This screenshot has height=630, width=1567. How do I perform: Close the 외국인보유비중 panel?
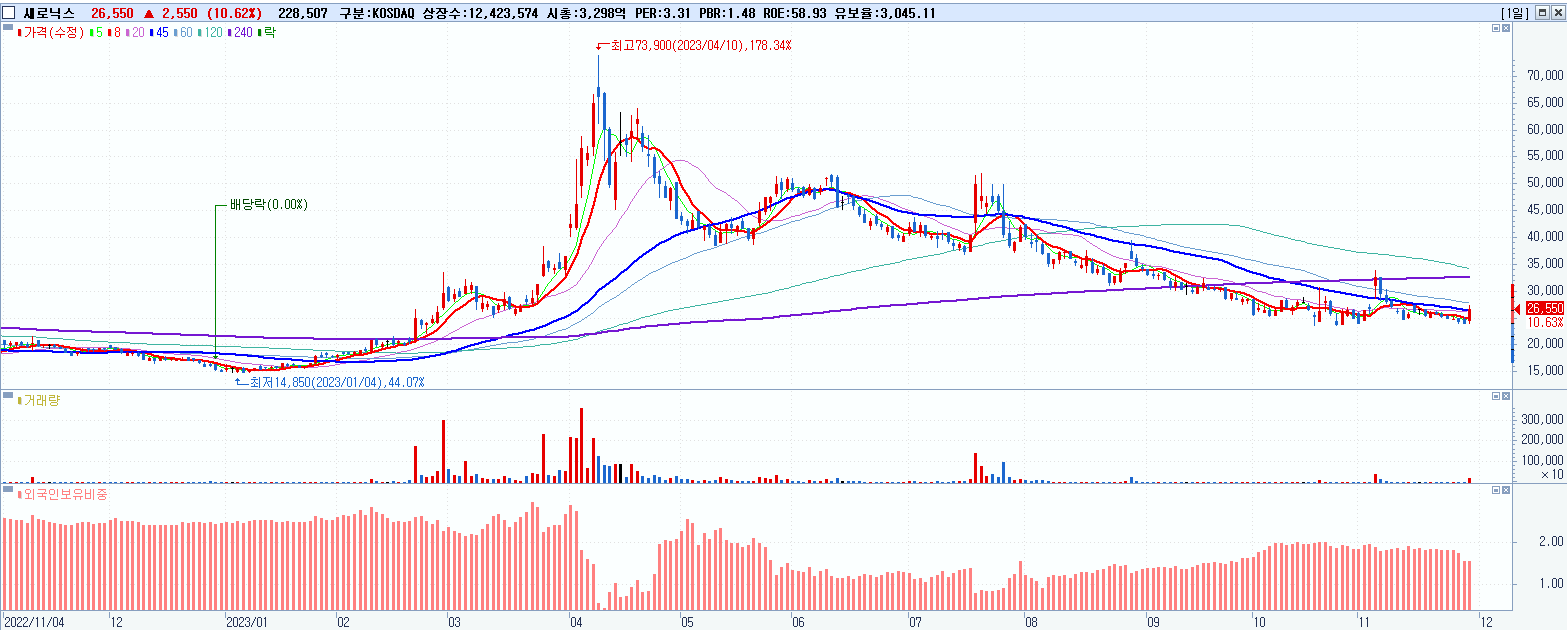click(1506, 490)
